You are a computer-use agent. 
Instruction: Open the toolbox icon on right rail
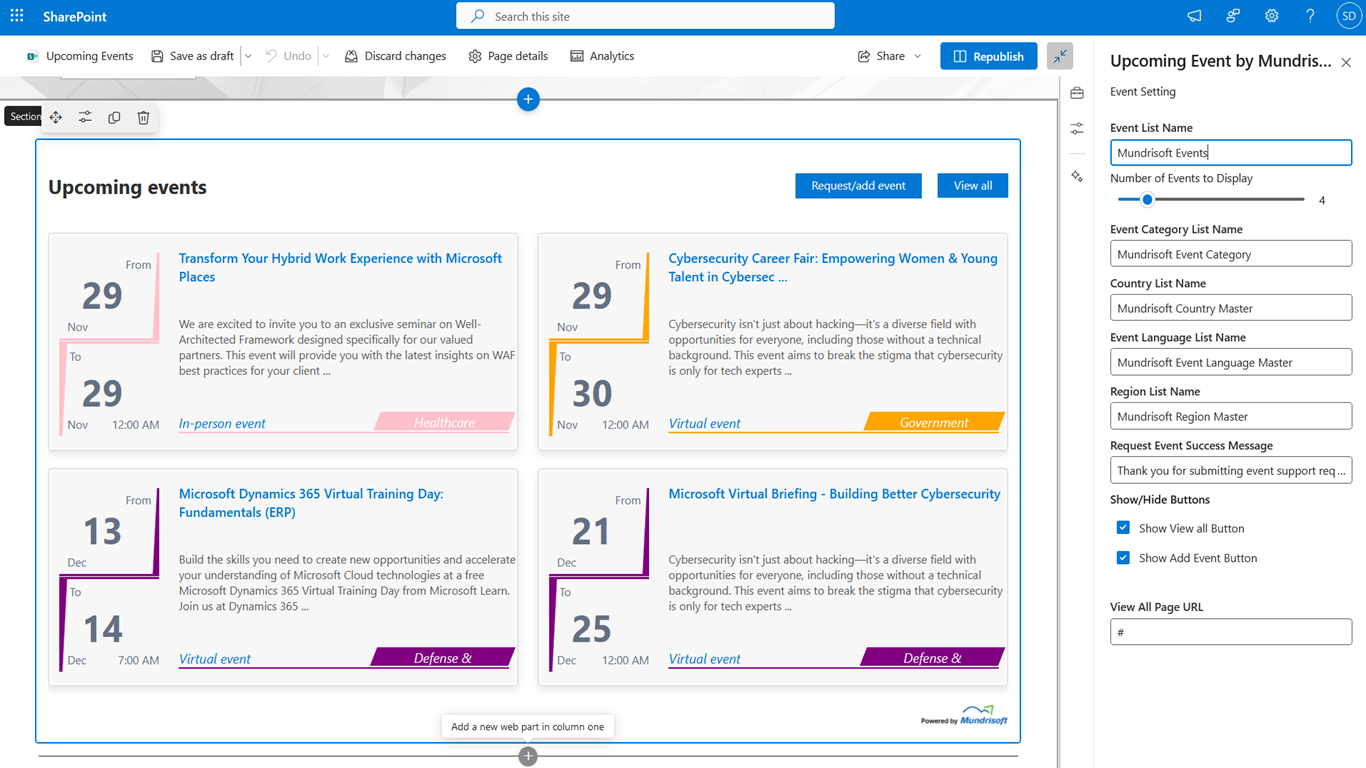point(1077,93)
